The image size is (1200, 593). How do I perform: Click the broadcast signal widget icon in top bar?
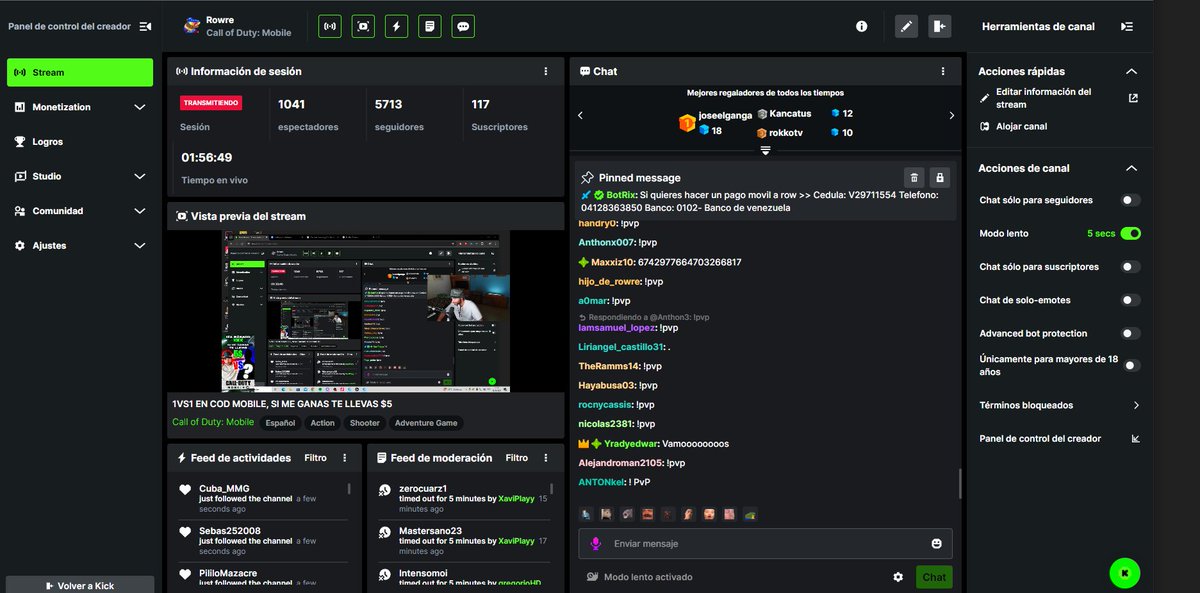point(330,27)
